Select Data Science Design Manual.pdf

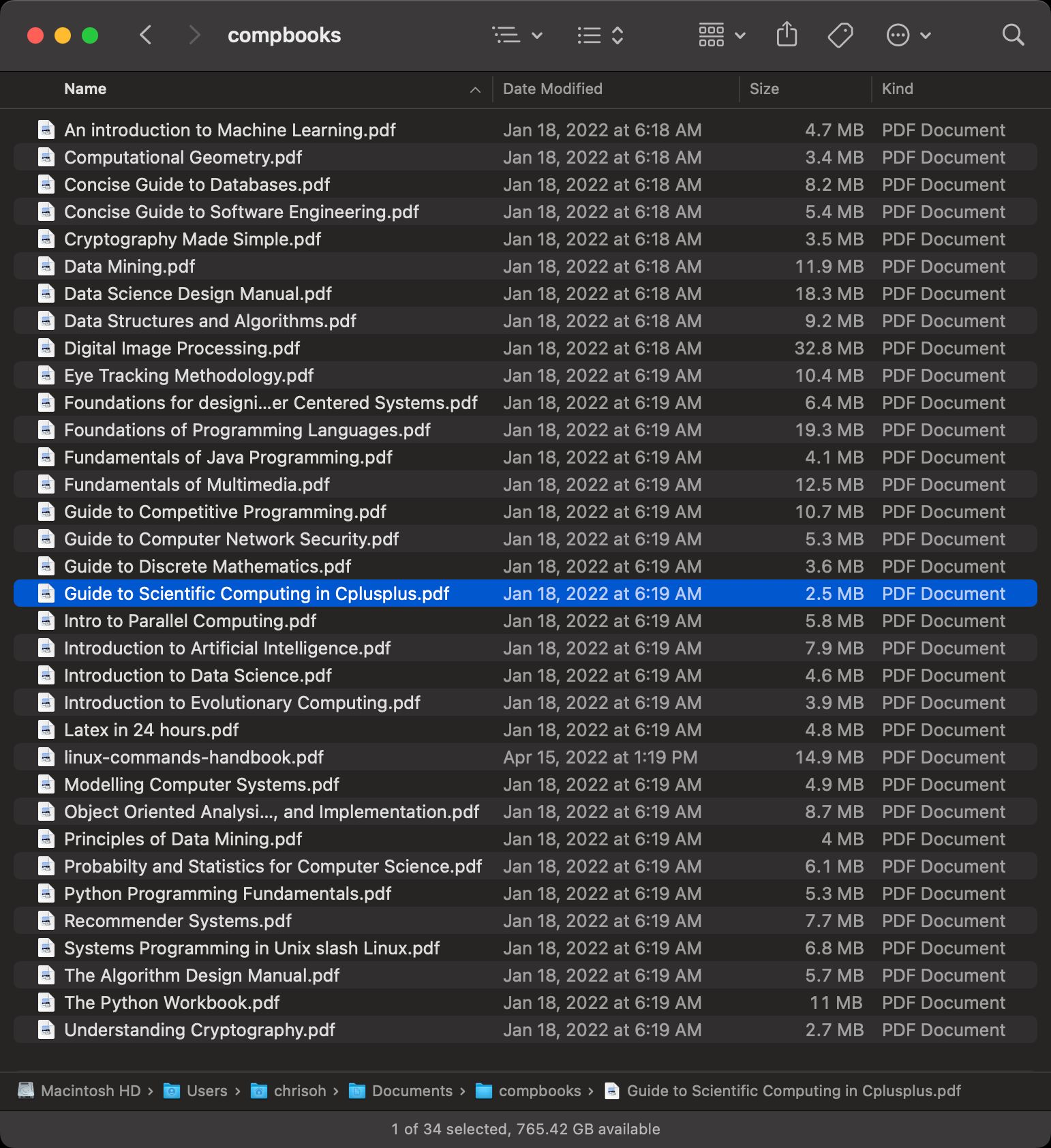tap(525, 293)
